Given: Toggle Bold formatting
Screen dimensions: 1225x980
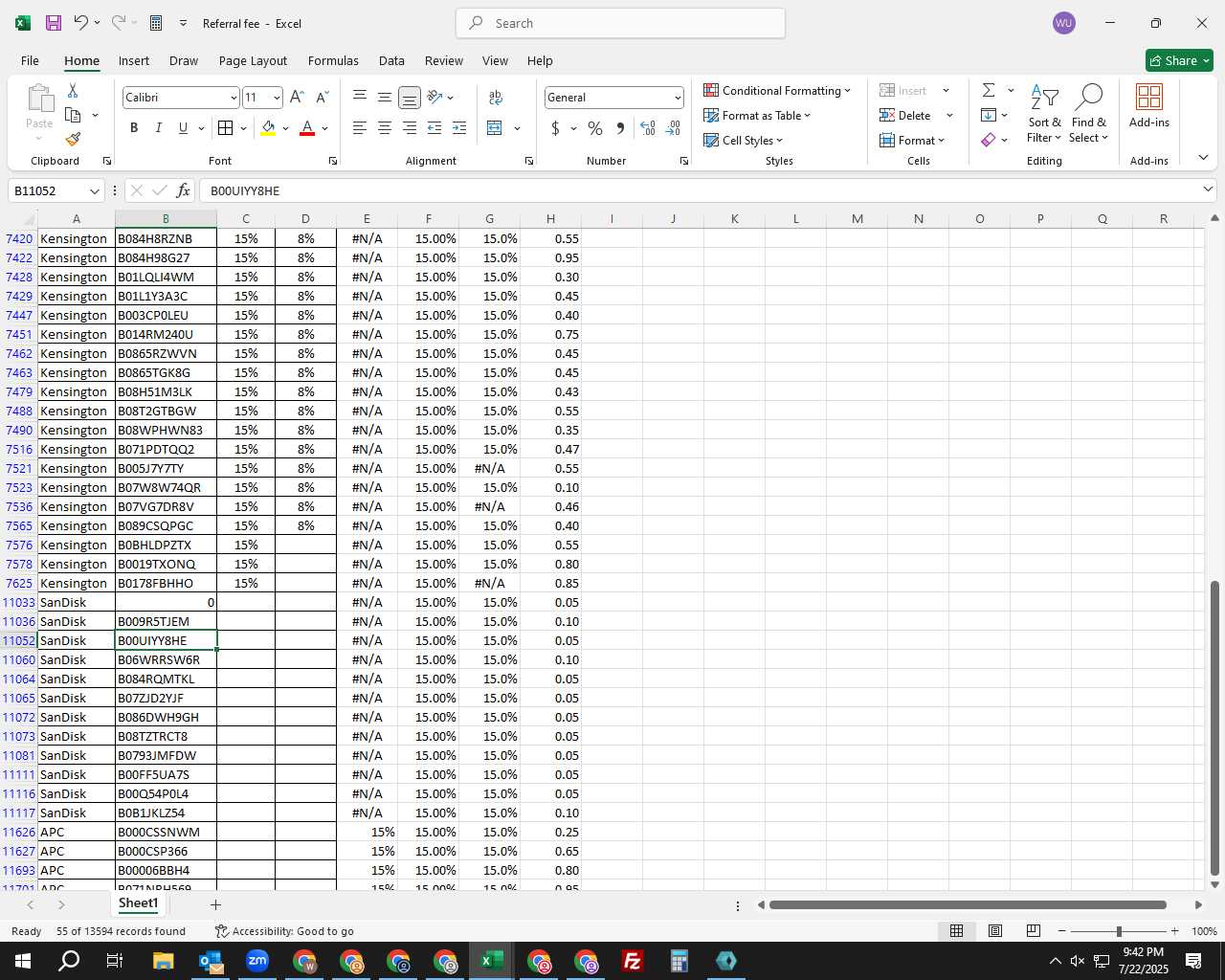Looking at the screenshot, I should (x=134, y=128).
